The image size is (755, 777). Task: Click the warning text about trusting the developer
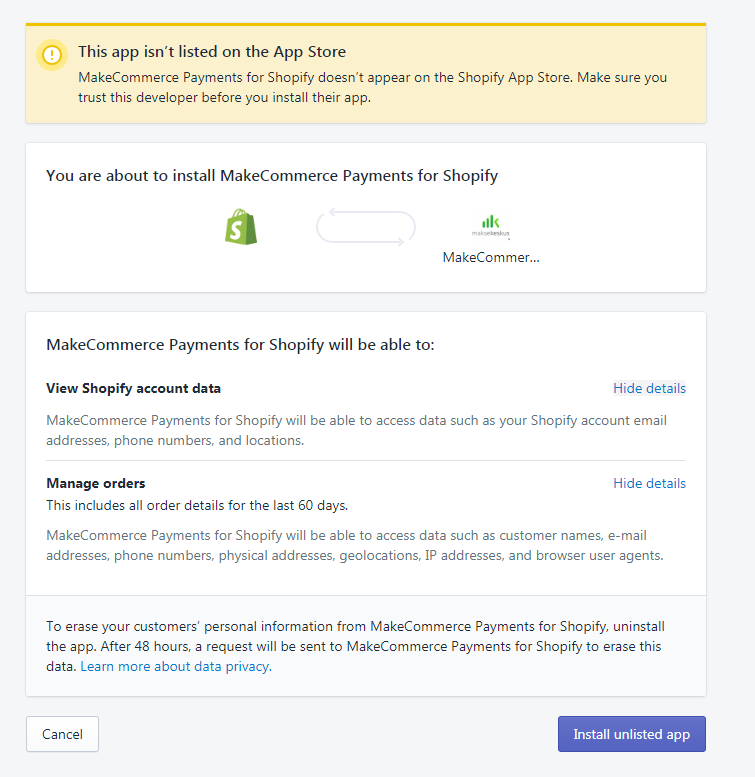pos(373,88)
